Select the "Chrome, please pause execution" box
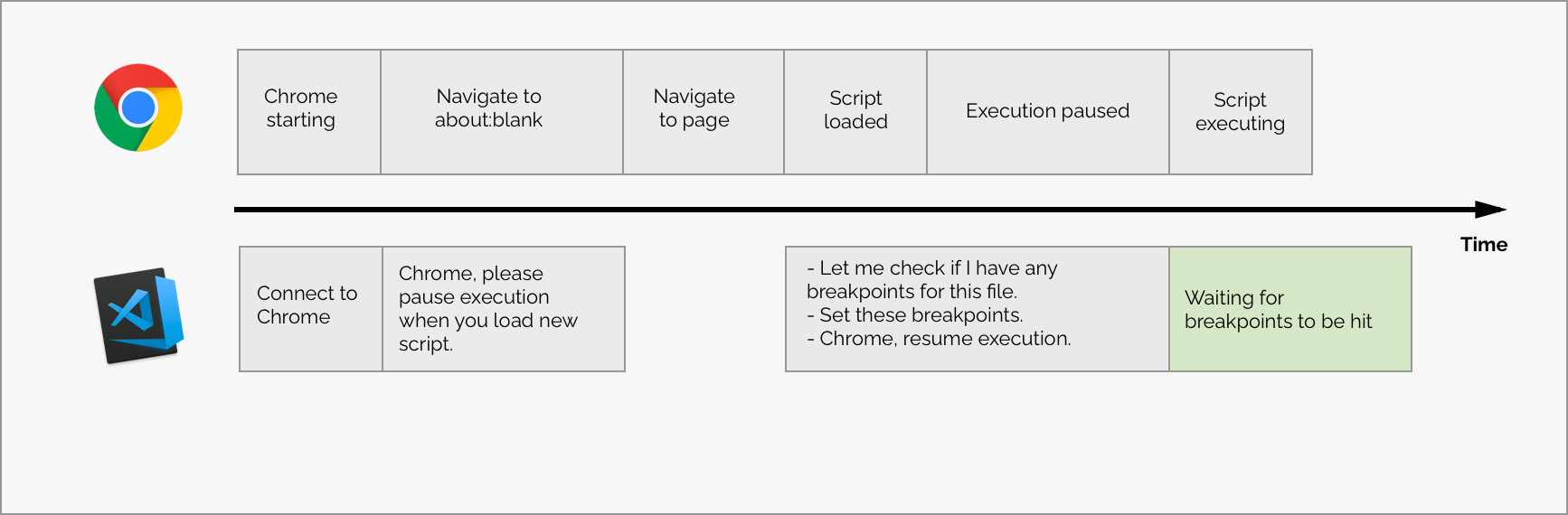The width and height of the screenshot is (1568, 515). pos(504,309)
